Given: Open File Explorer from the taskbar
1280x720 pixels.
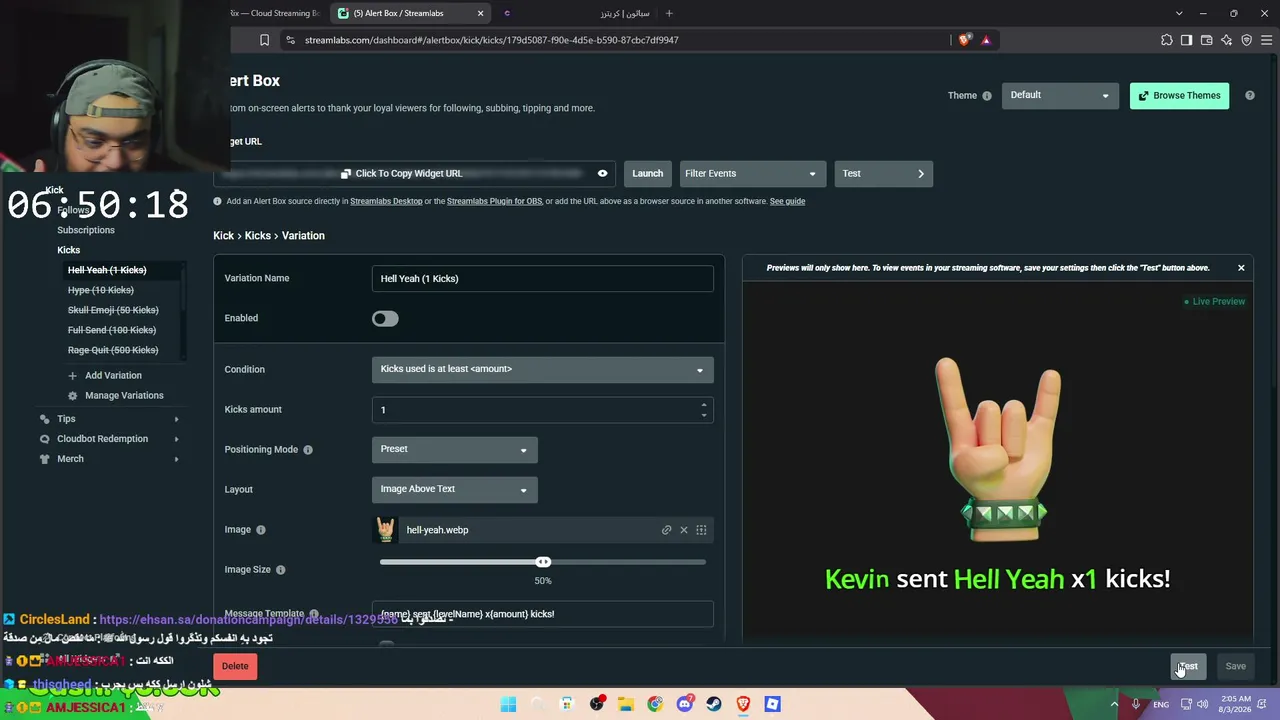Looking at the screenshot, I should point(626,704).
